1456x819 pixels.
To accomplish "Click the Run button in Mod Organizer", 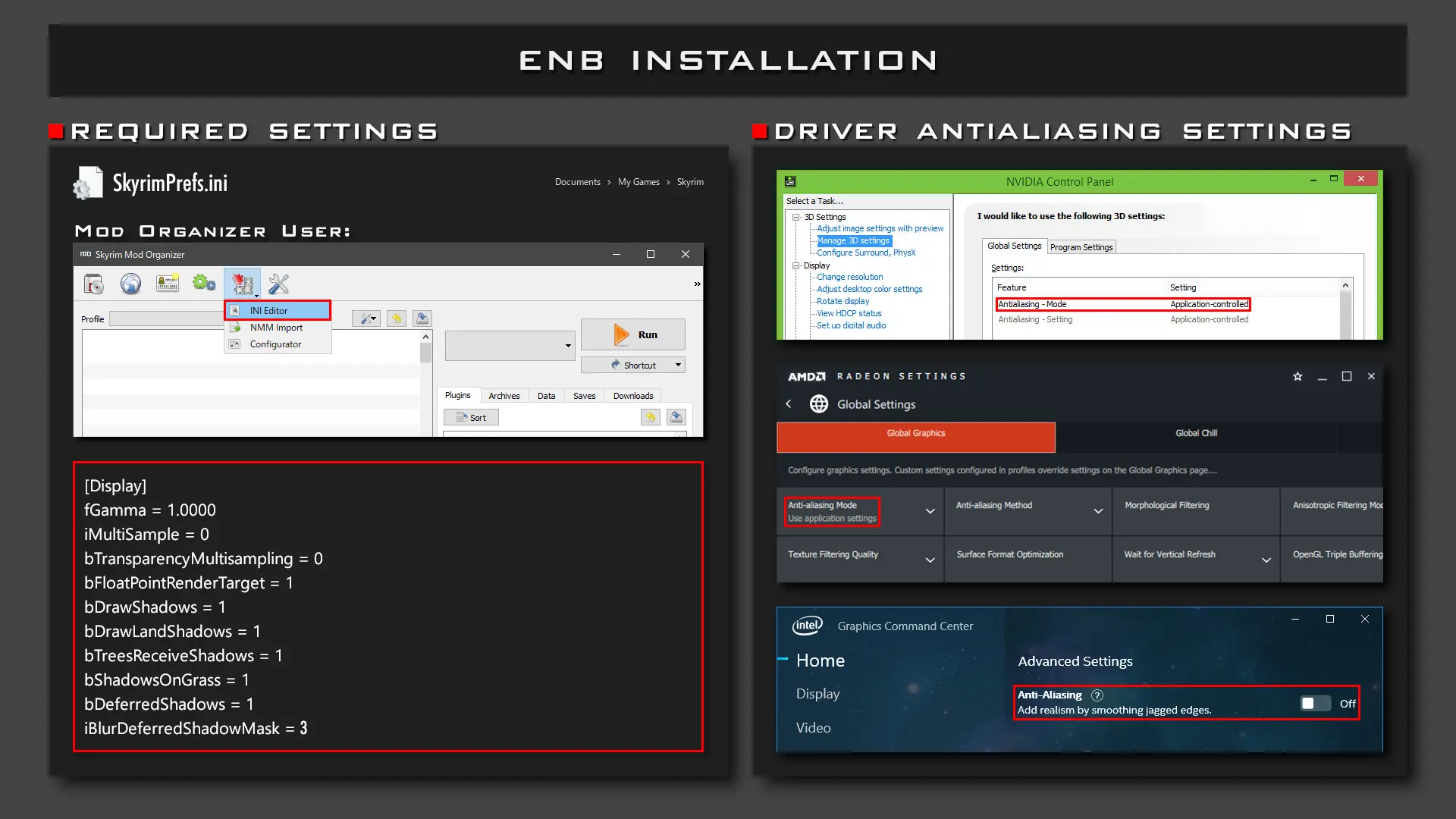I will click(634, 334).
